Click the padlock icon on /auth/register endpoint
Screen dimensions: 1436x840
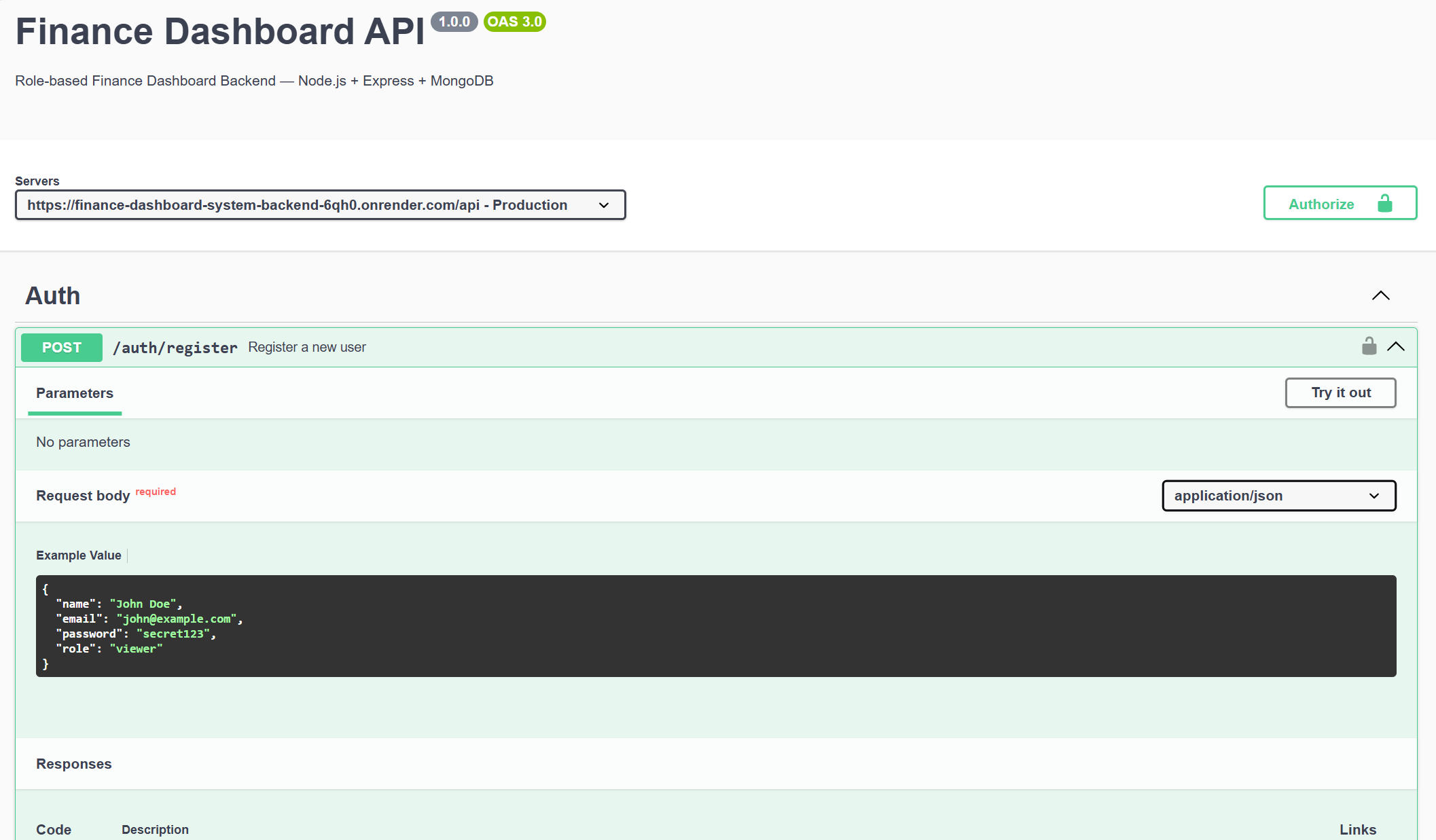pos(1369,346)
